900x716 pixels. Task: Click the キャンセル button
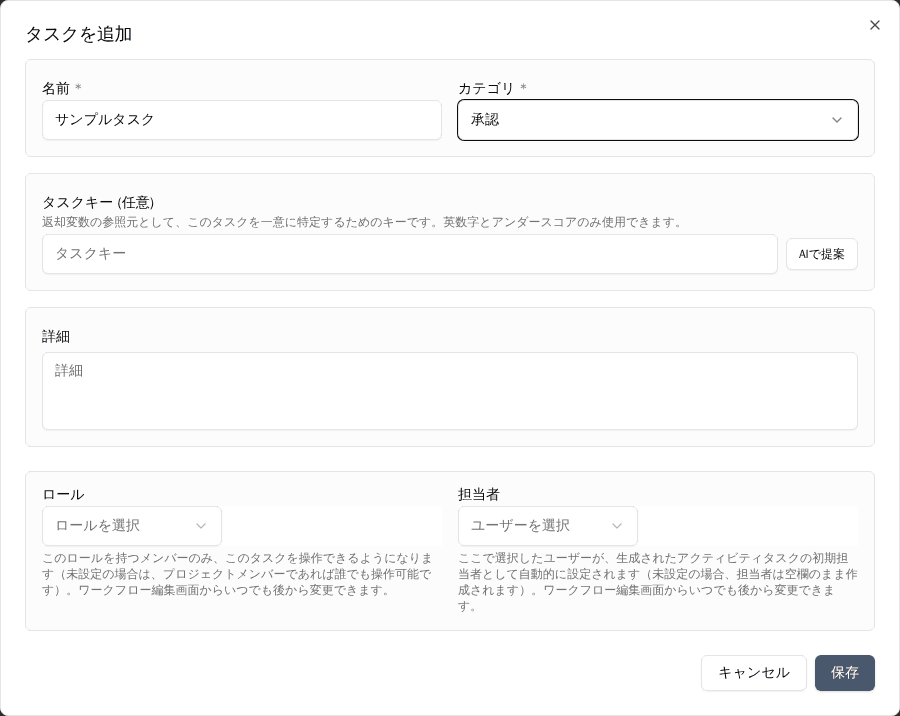point(754,673)
